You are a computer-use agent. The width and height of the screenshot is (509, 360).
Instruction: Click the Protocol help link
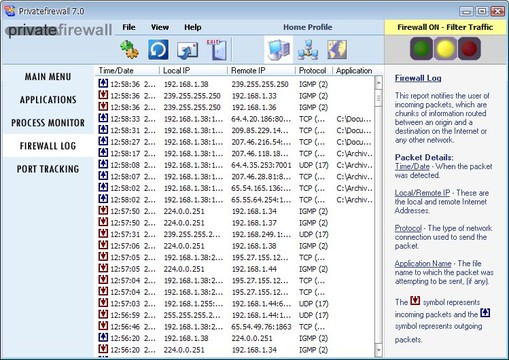[408, 228]
